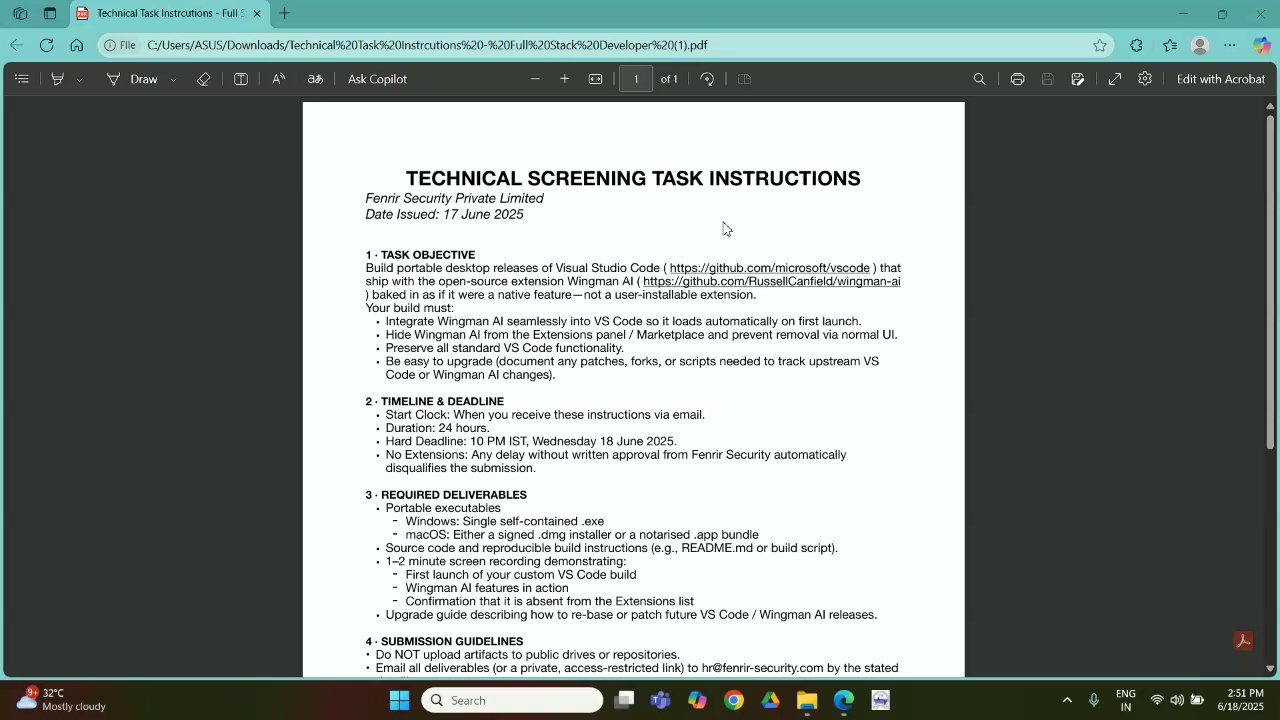Zoom out the PDF page

click(535, 79)
